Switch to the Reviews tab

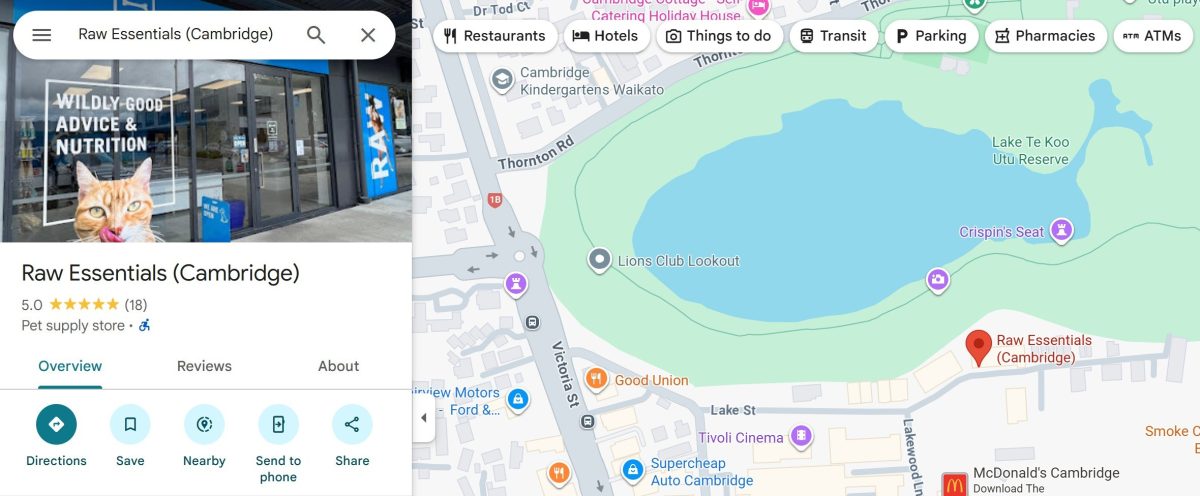[204, 366]
